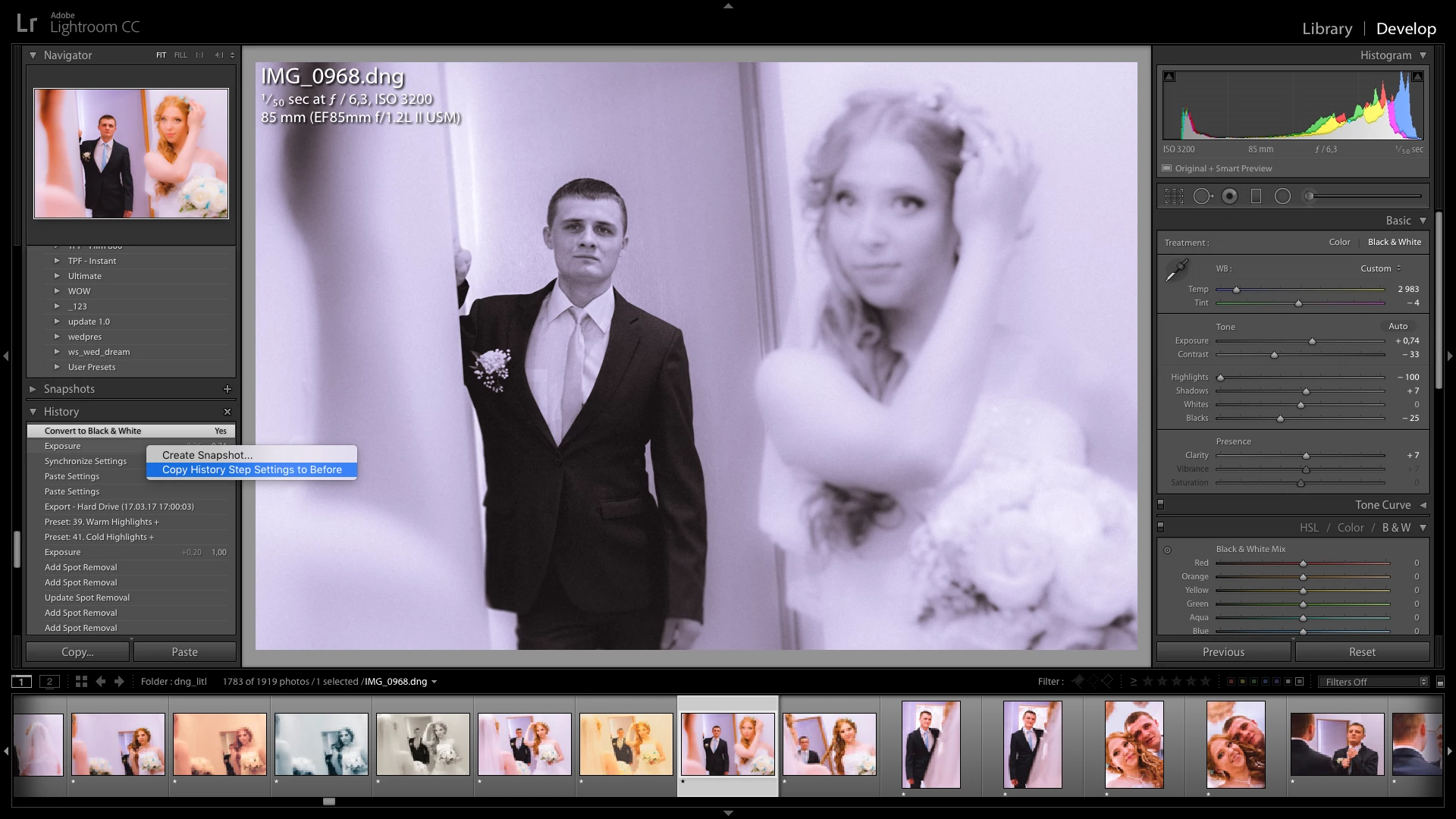This screenshot has width=1456, height=819.
Task: Click the Reset button
Action: (1362, 652)
